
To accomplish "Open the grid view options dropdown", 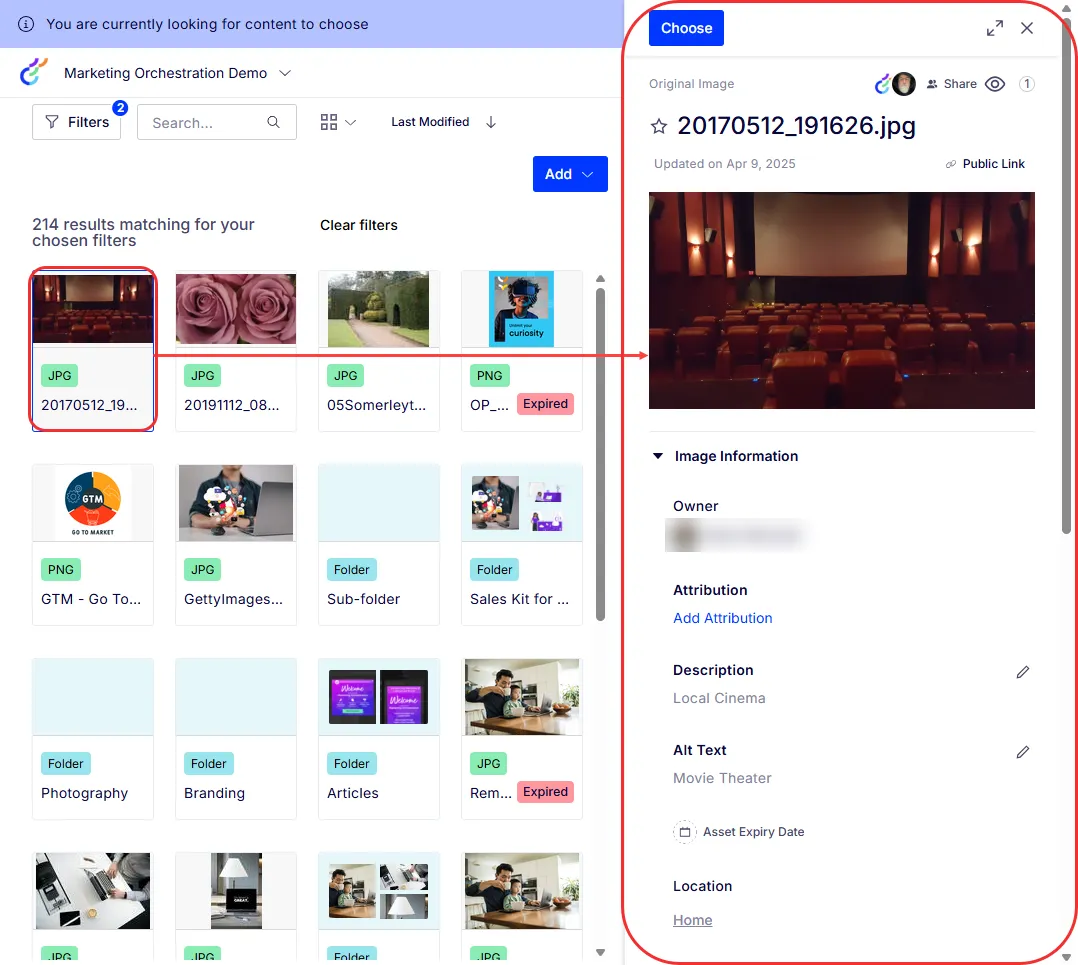I will tap(338, 122).
